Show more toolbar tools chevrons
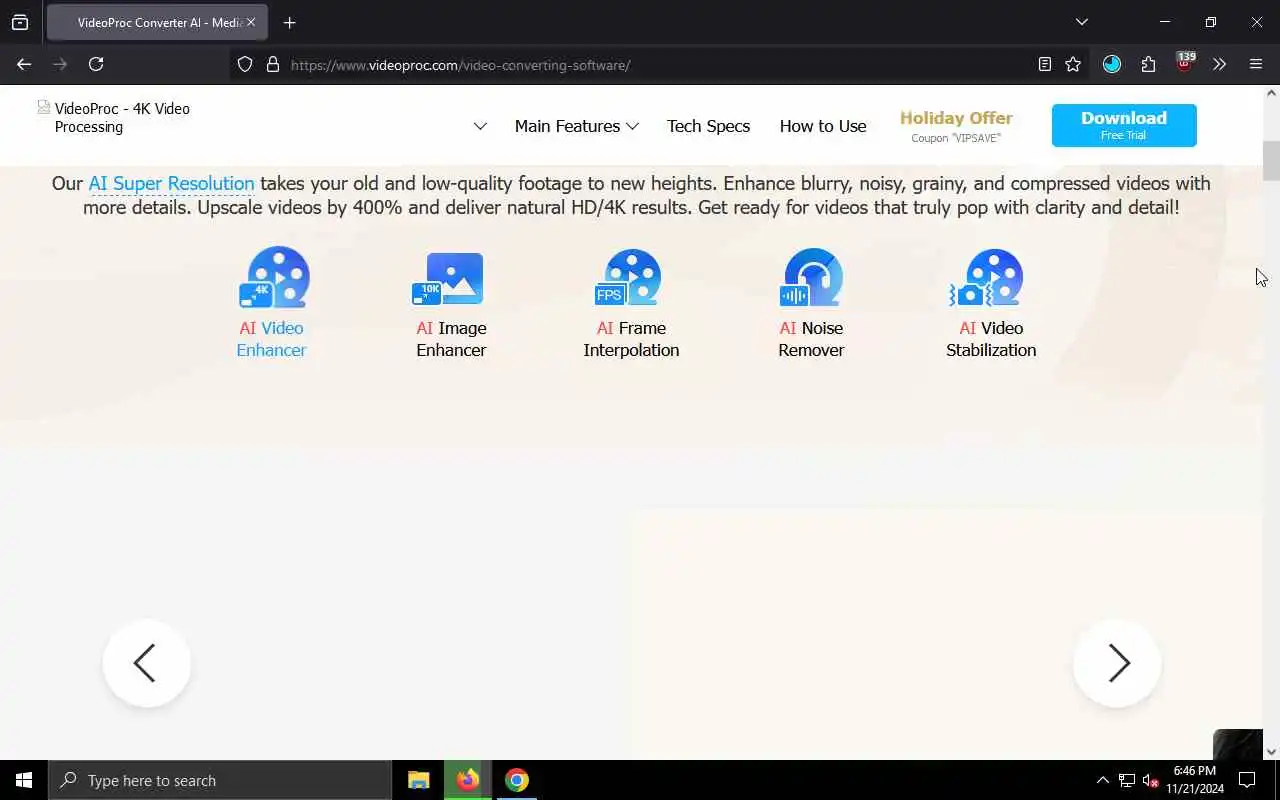This screenshot has width=1280, height=800. [x=1219, y=64]
